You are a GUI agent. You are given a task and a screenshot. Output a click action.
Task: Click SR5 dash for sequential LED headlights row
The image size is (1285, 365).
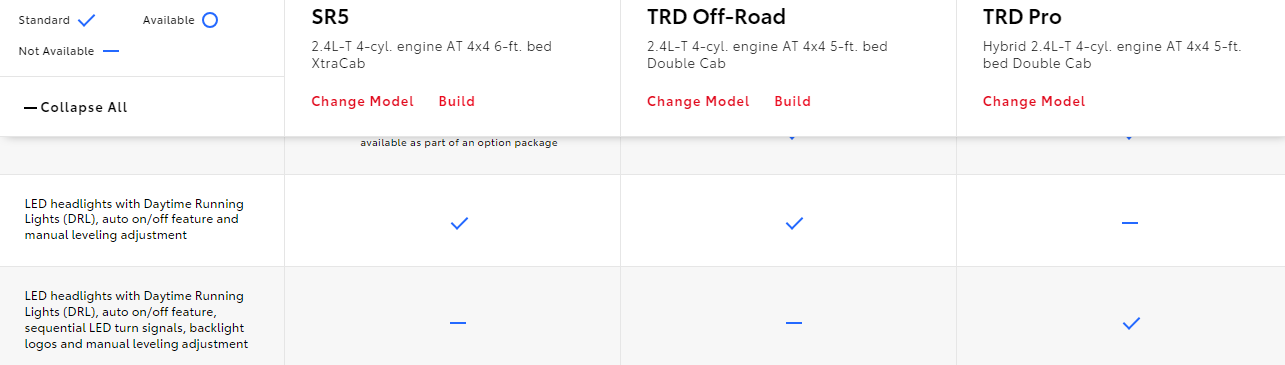[x=458, y=323]
